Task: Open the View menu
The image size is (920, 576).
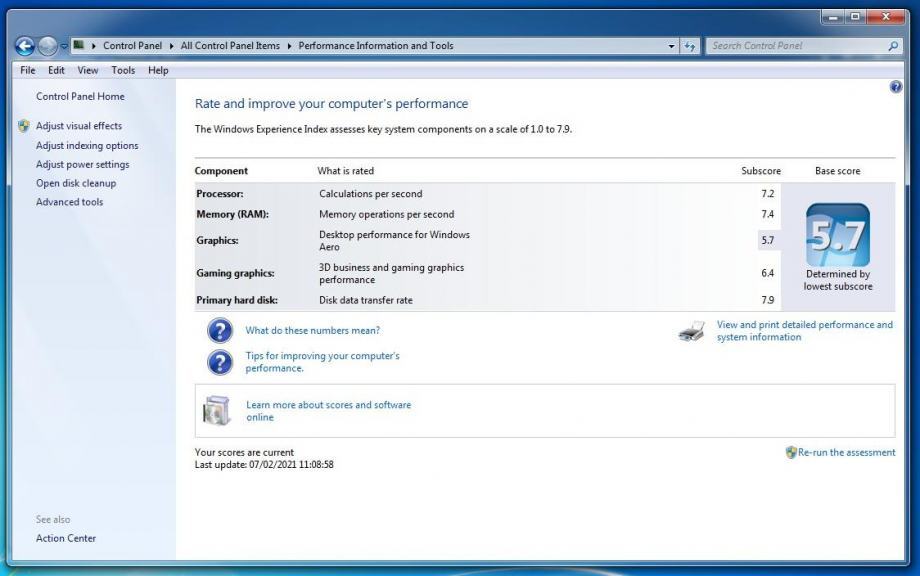Action: click(x=88, y=70)
